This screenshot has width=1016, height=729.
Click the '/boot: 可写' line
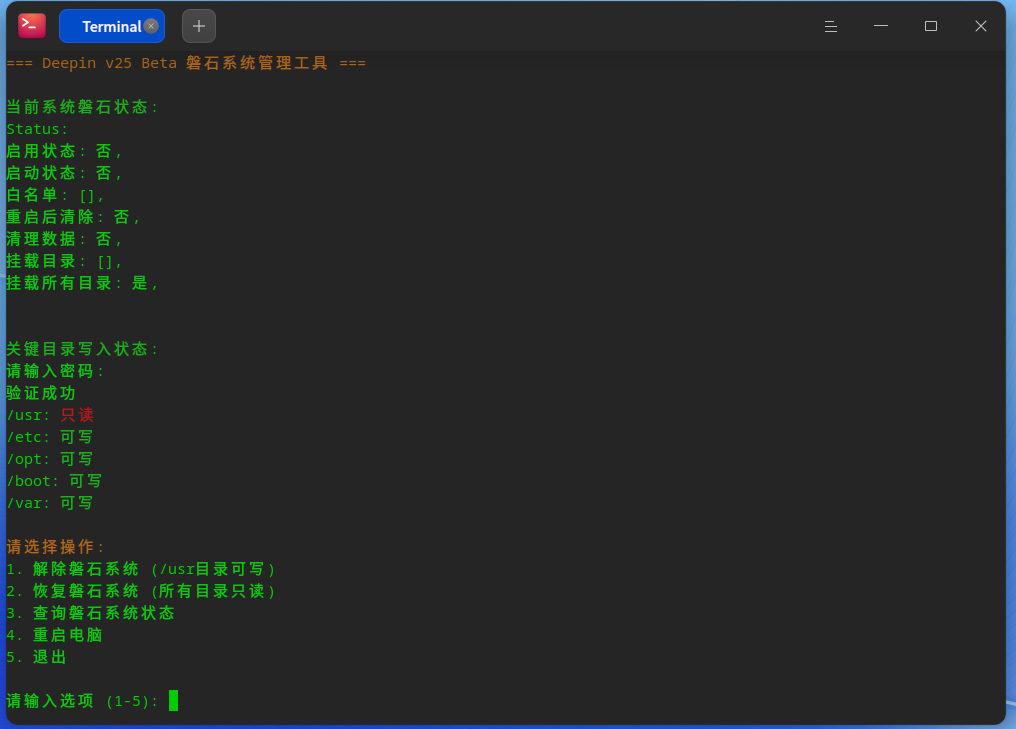54,481
